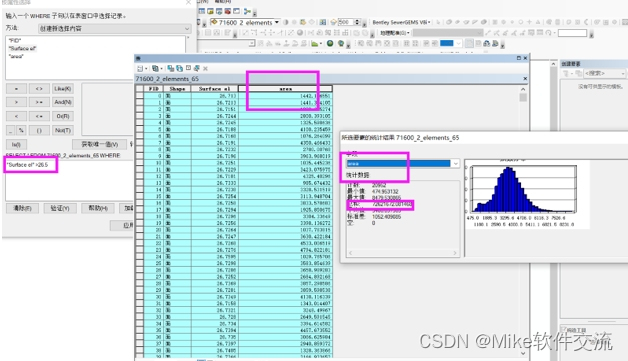Click row selector box for FID 10

pos(139,163)
